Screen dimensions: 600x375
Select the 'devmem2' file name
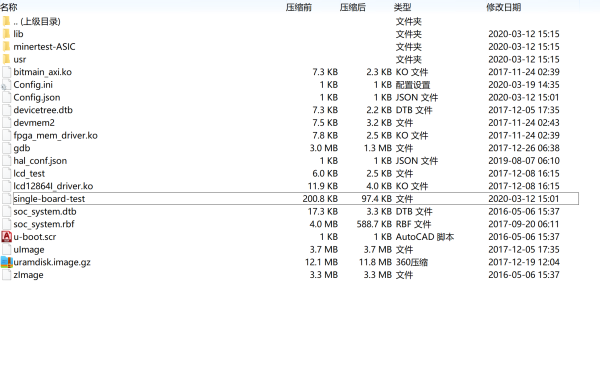[34, 122]
